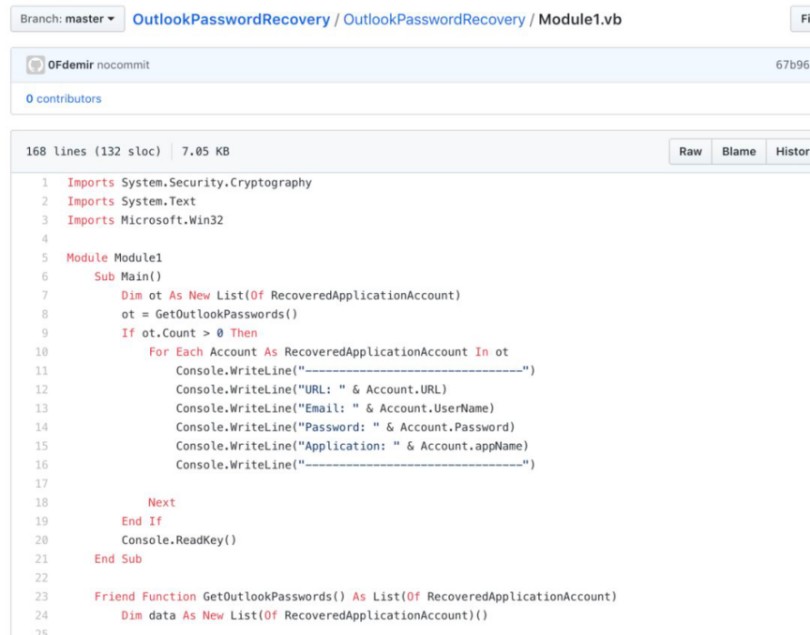Click 'End Sub' code line
This screenshot has height=635, width=810.
pyautogui.click(x=118, y=559)
